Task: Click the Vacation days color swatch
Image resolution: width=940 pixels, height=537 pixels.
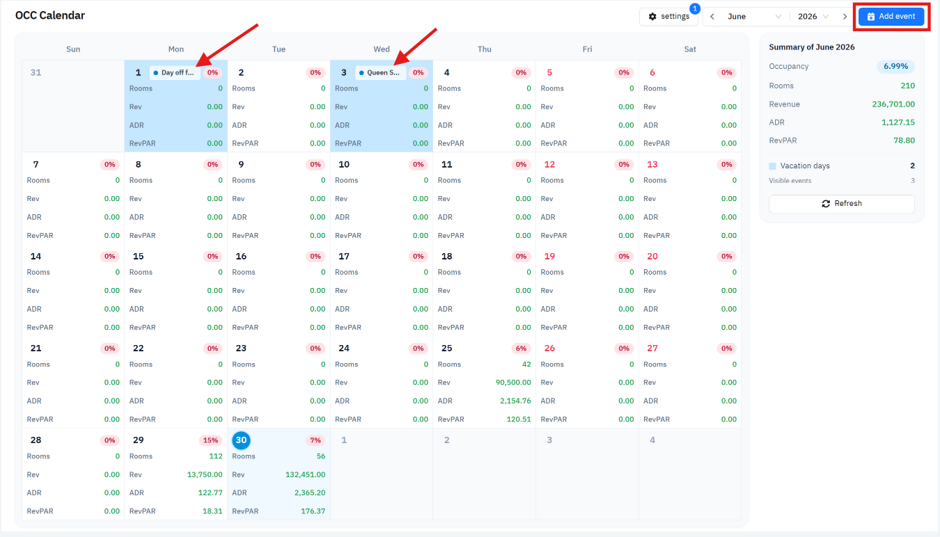Action: coord(773,166)
